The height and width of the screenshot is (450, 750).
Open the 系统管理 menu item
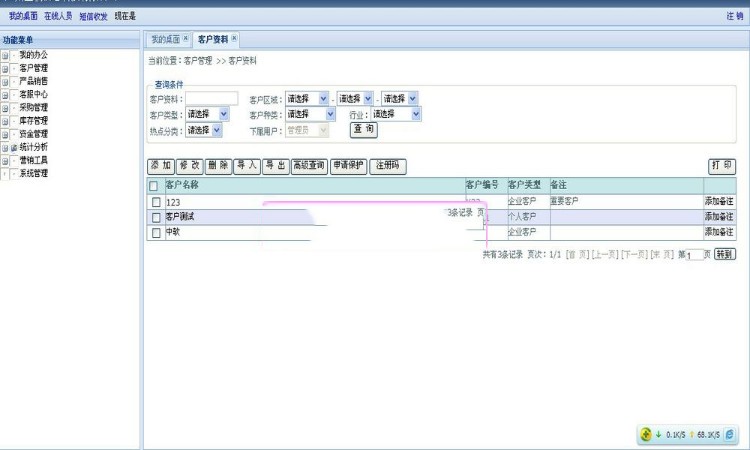coord(33,173)
